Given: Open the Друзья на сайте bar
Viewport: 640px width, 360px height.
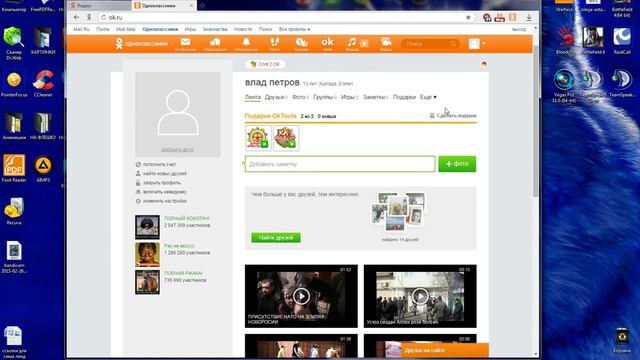Looking at the screenshot, I should (x=445, y=350).
